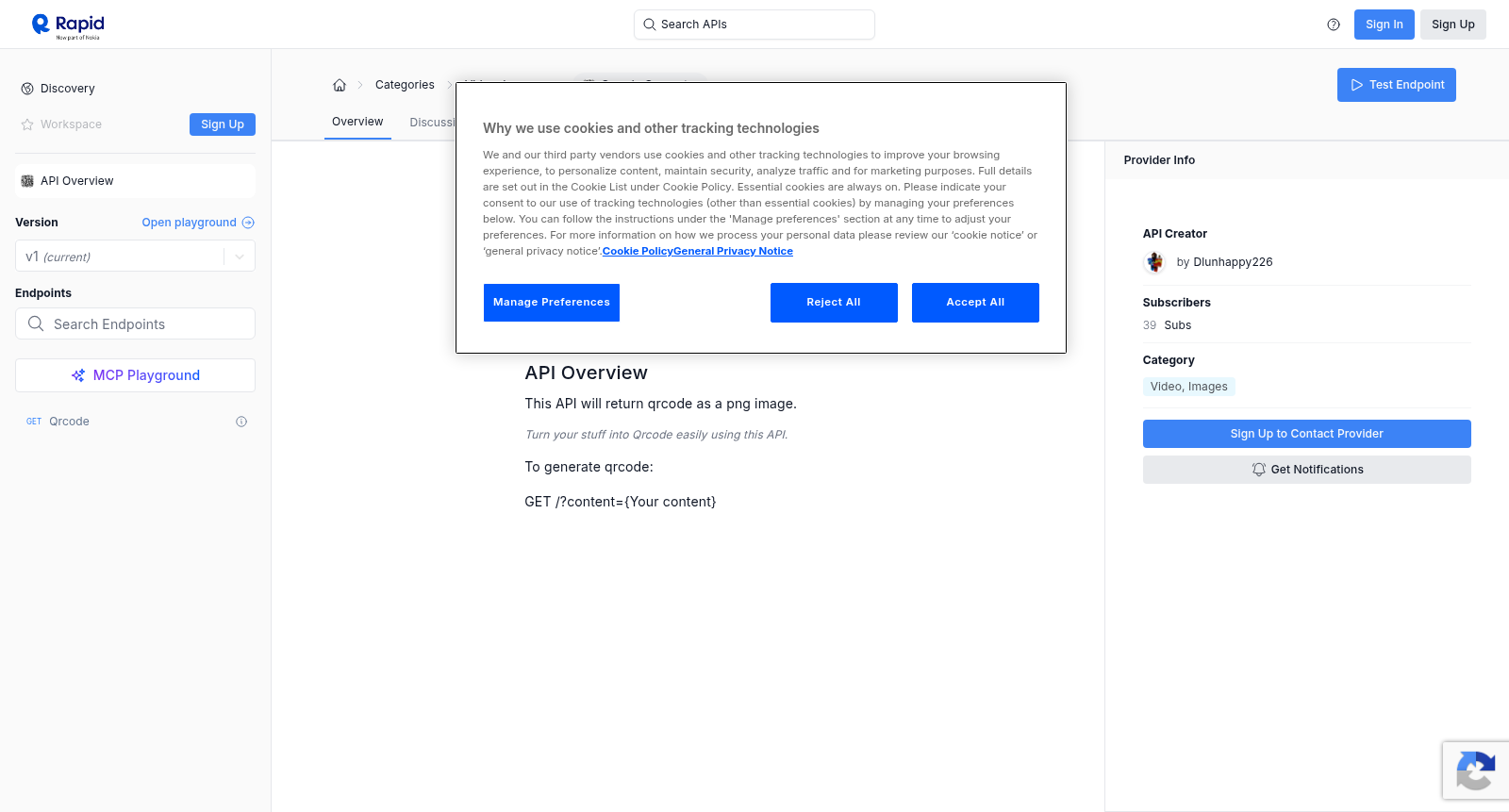1509x812 pixels.
Task: Click the Discovery compass icon
Action: pos(27,89)
